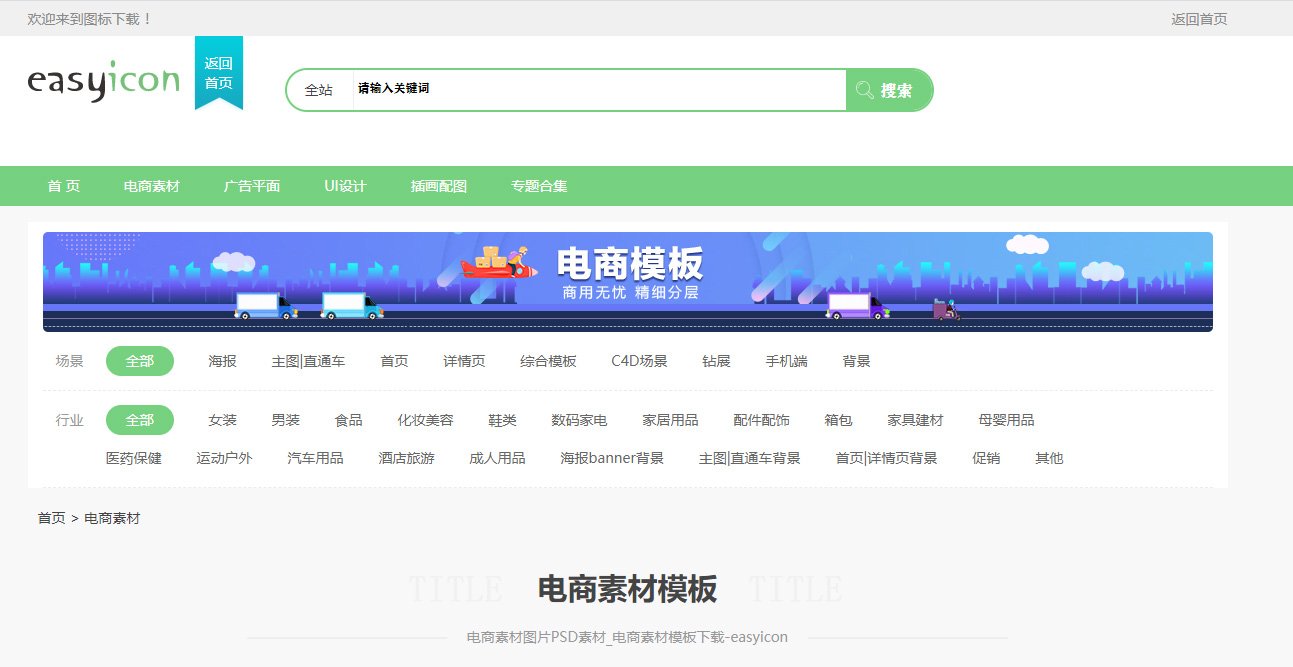Filter industry by 家居用品
The height and width of the screenshot is (667, 1293).
670,420
